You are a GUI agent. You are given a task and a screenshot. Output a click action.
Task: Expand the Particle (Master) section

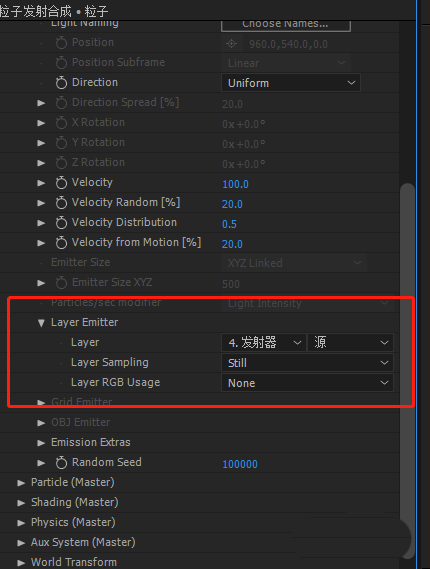pyautogui.click(x=21, y=483)
